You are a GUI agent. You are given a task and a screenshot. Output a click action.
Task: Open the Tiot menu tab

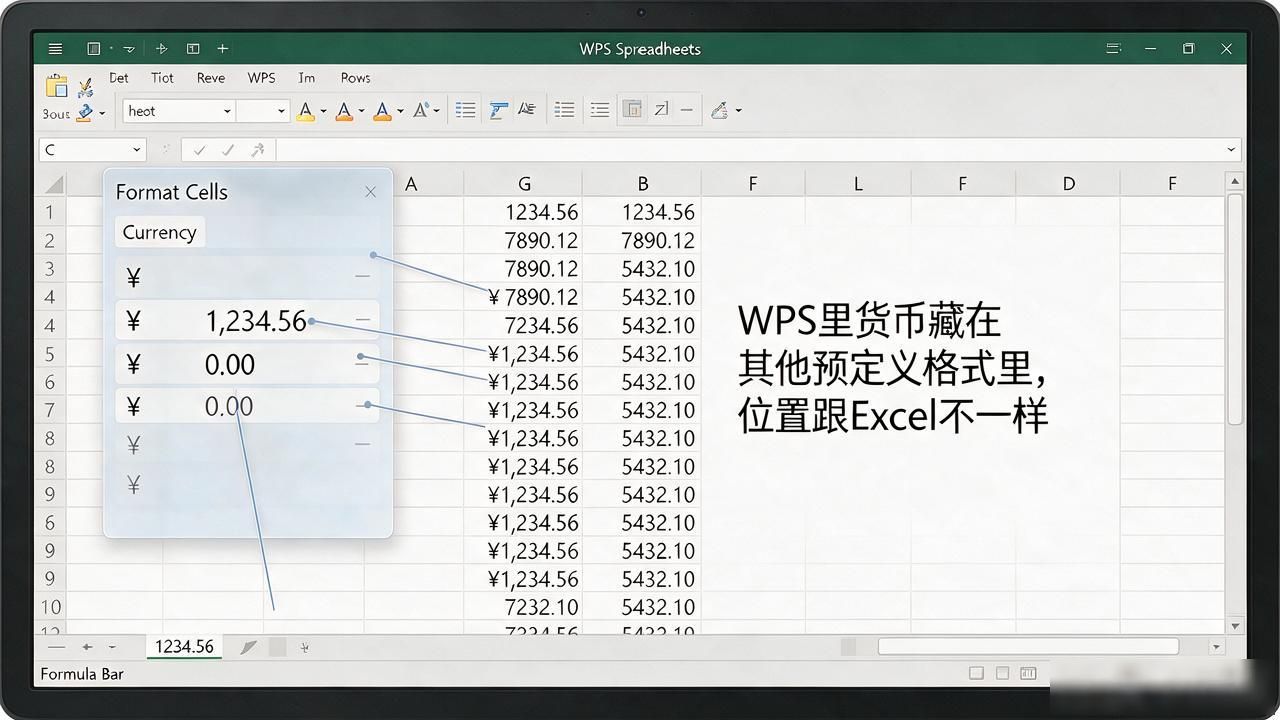point(162,77)
